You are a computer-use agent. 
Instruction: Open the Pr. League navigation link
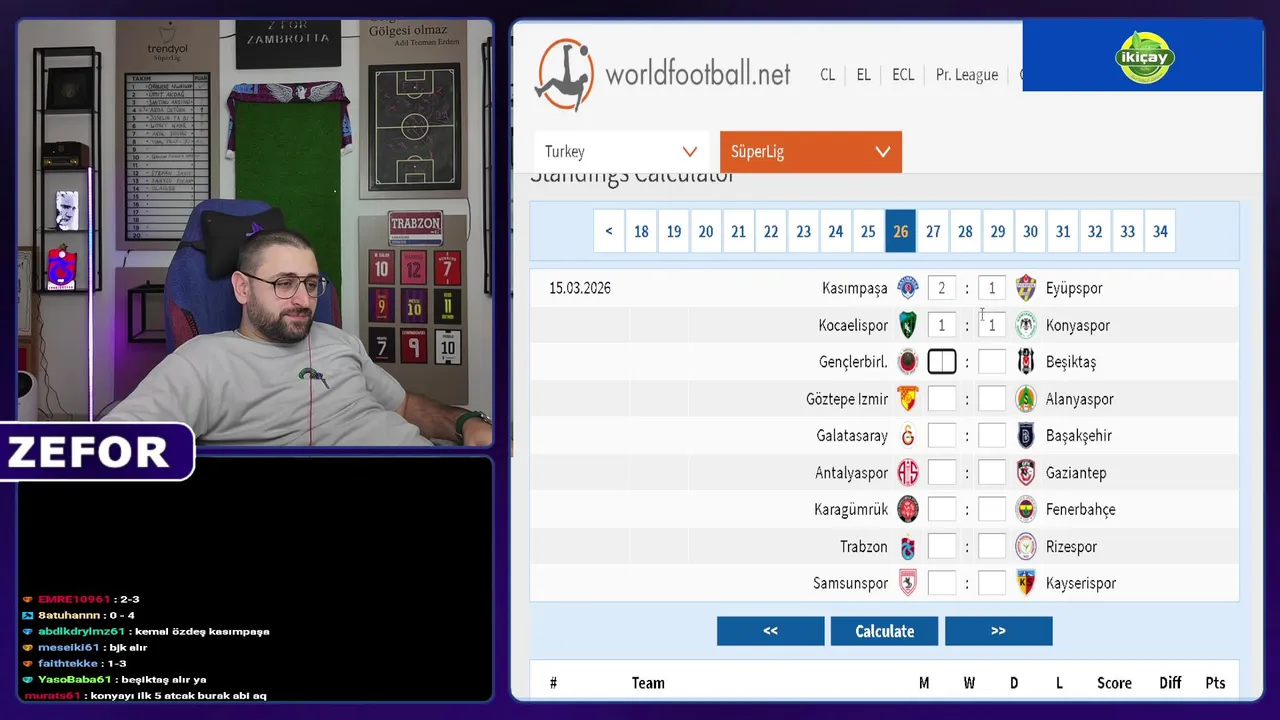[967, 75]
